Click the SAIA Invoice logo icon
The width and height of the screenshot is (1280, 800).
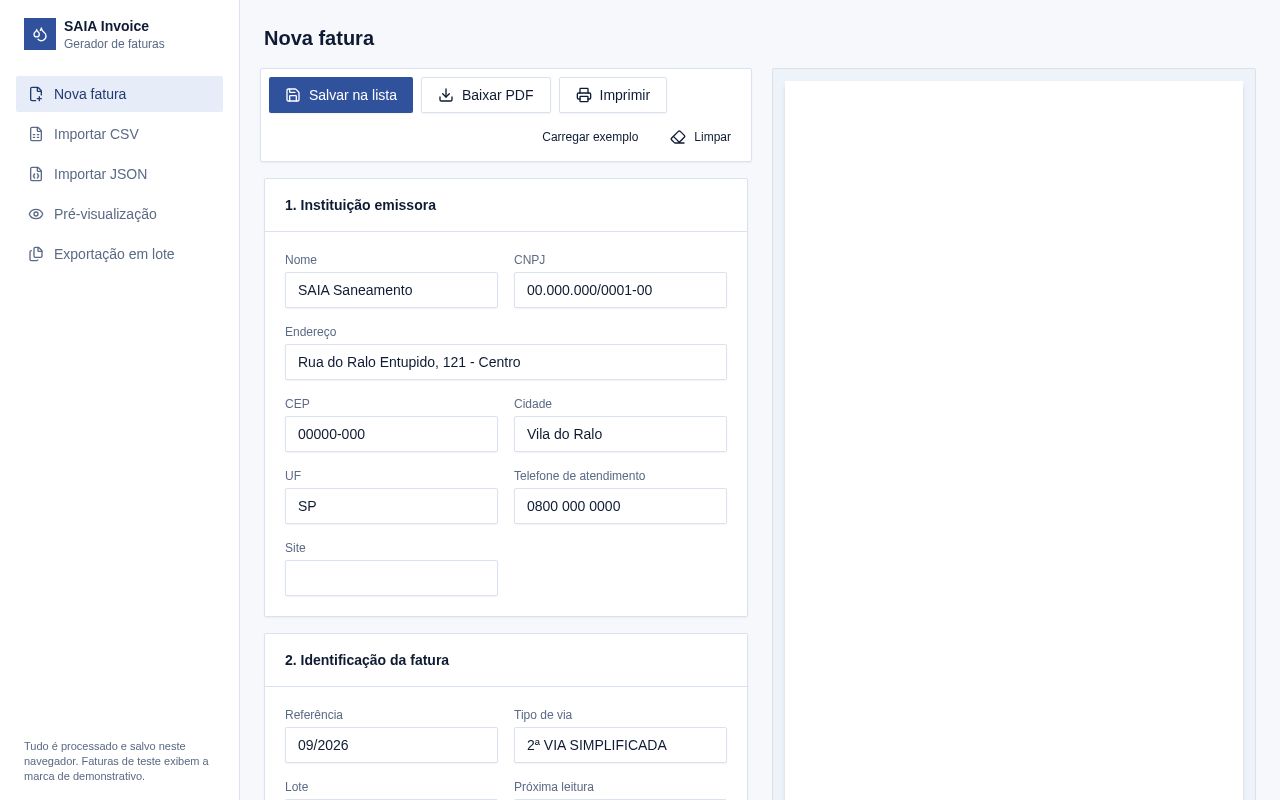(40, 34)
